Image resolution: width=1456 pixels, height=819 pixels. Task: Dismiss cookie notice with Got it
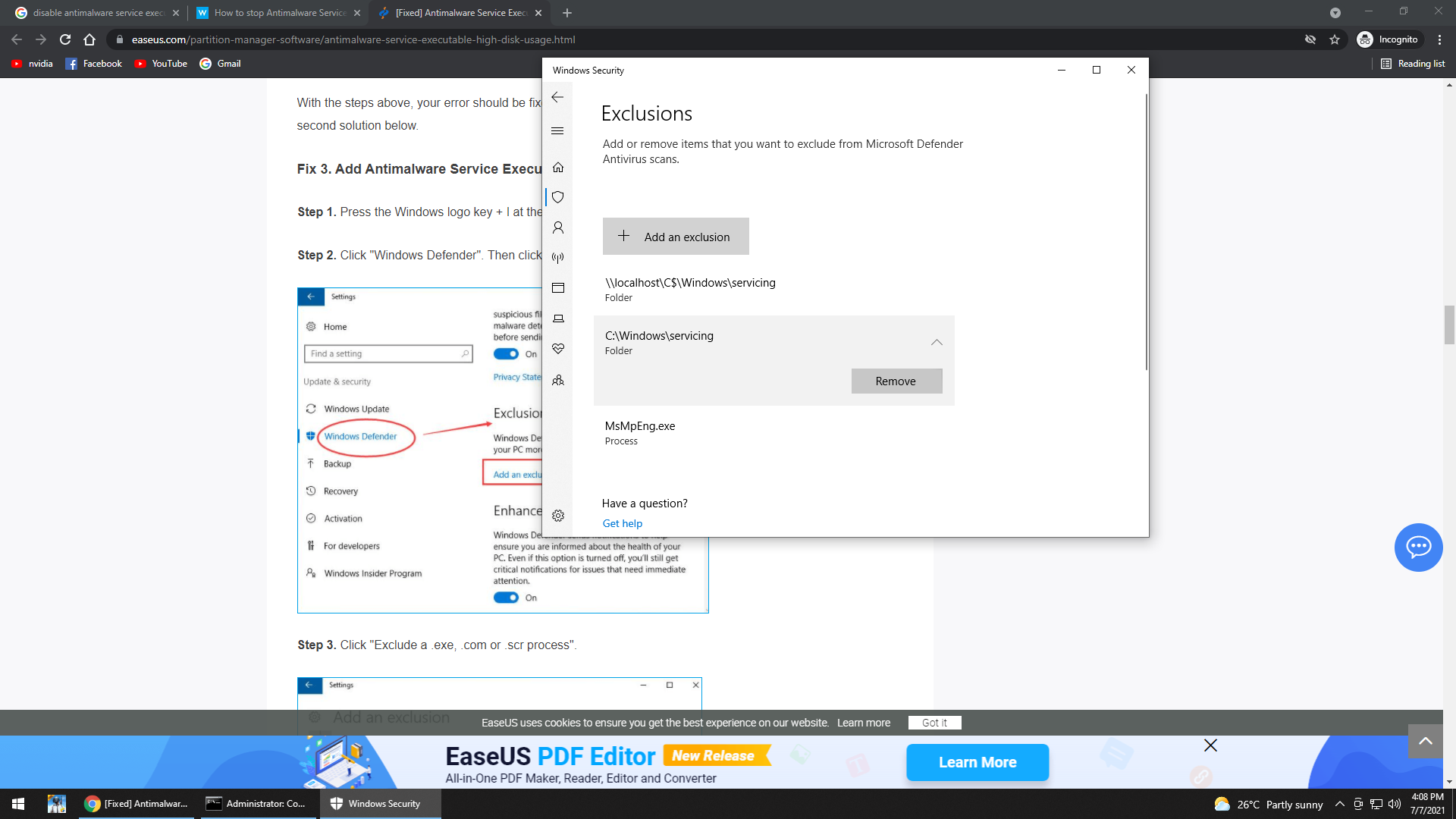(934, 723)
